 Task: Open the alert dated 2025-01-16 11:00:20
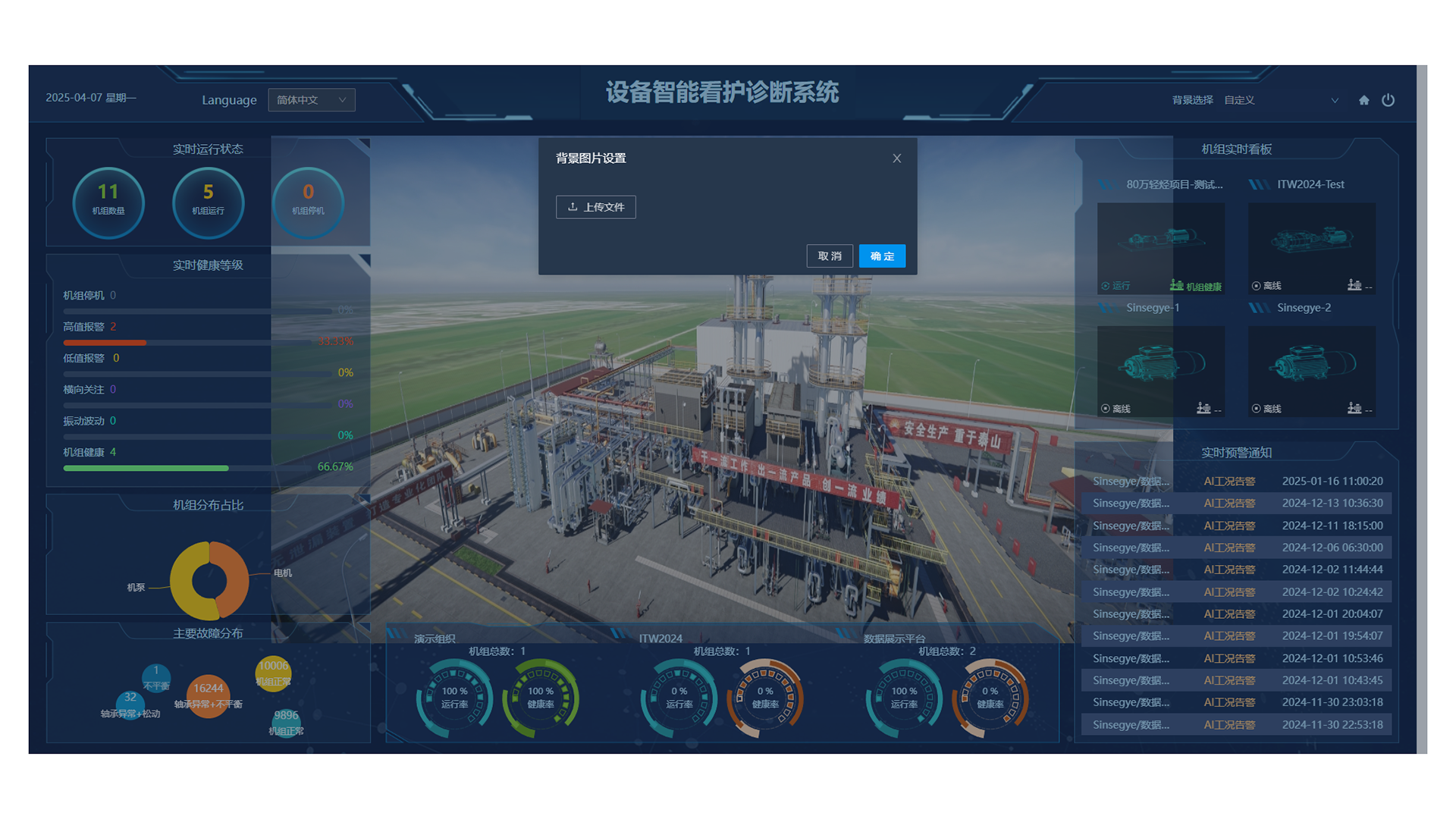pos(1237,481)
